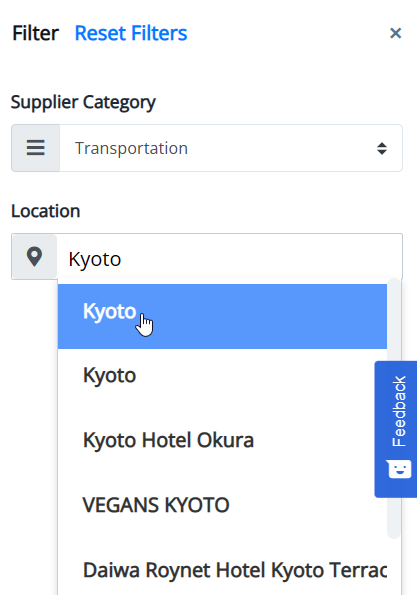Viewport: 417px width, 595px height.
Task: Click the scrollbar track beneath the thumb
Action: (394, 567)
